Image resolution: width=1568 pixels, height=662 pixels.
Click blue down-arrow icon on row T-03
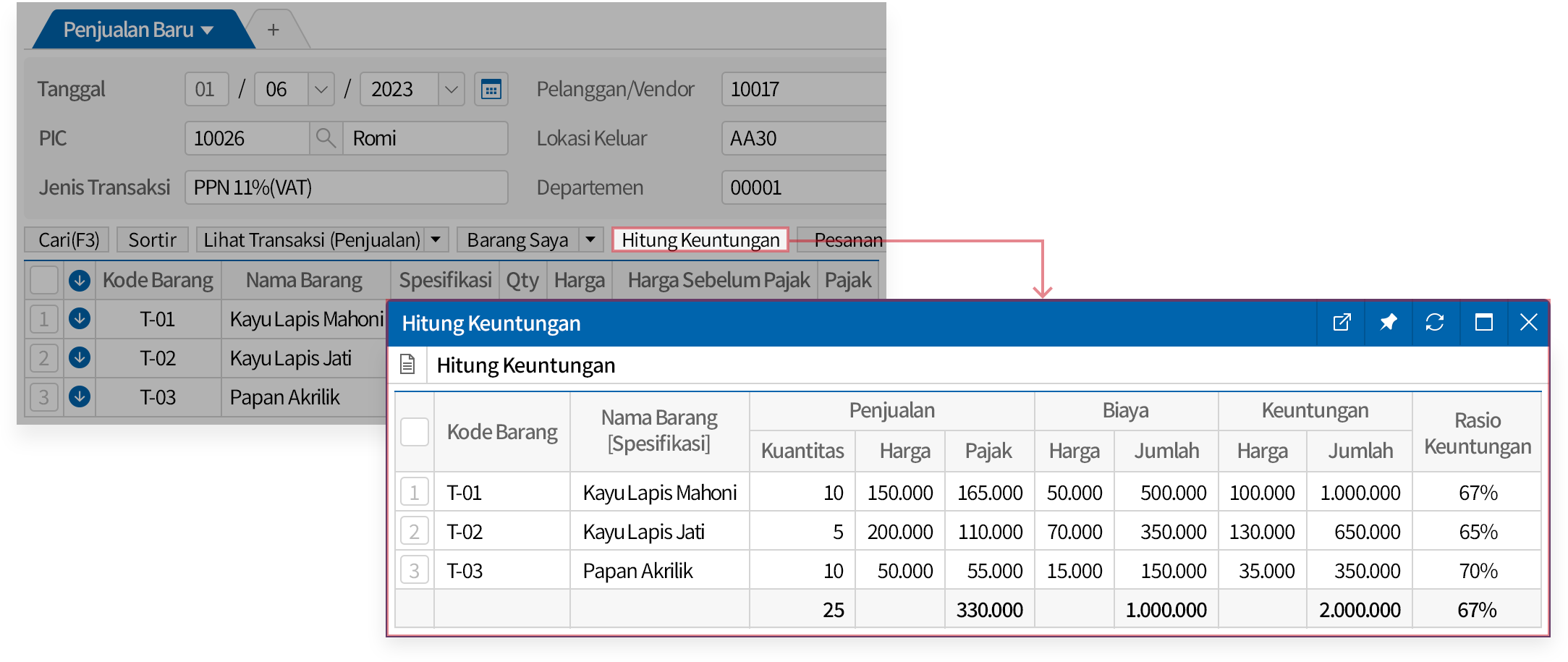click(x=80, y=396)
